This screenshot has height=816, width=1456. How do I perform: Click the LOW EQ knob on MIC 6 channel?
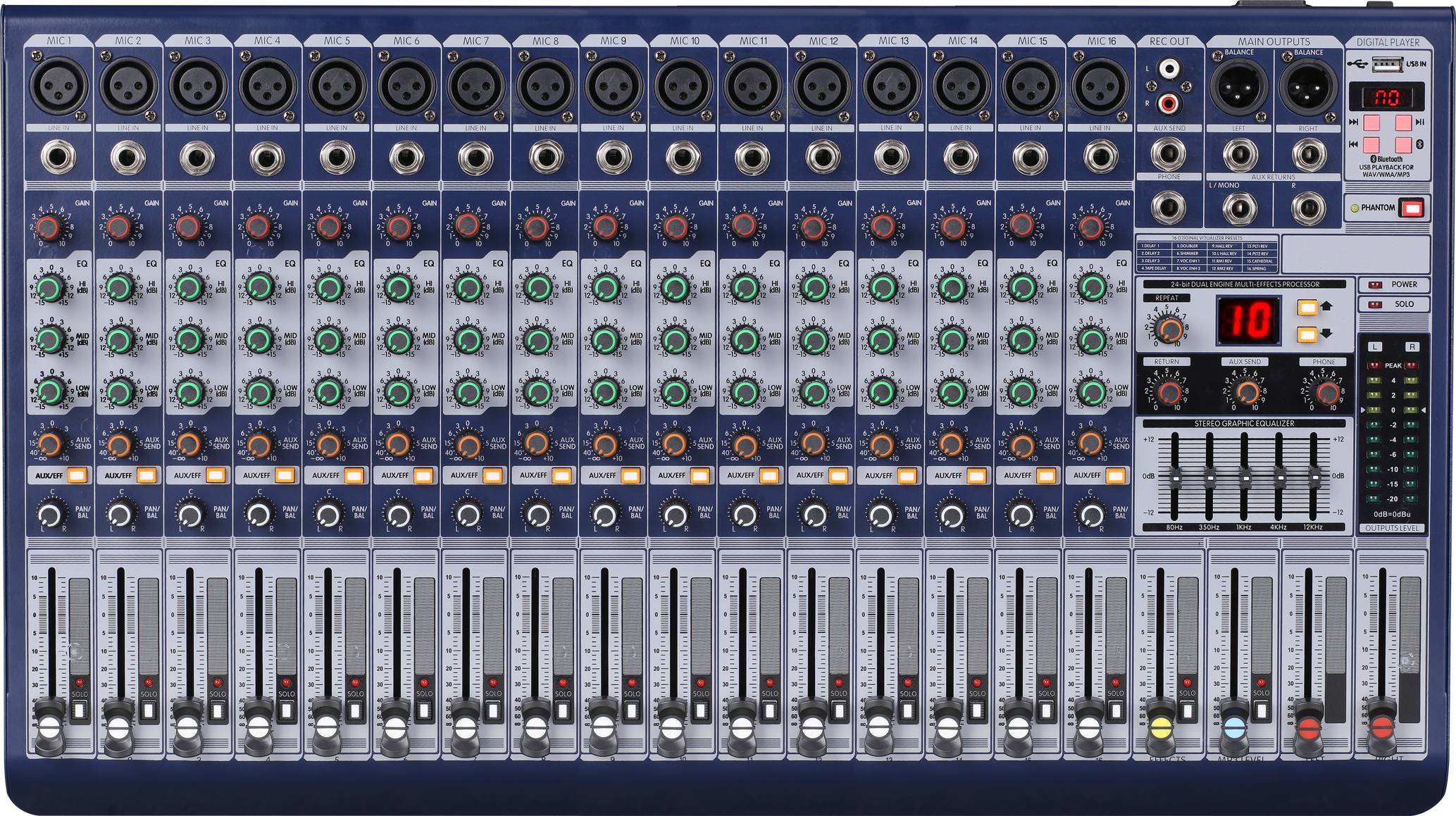click(x=398, y=392)
